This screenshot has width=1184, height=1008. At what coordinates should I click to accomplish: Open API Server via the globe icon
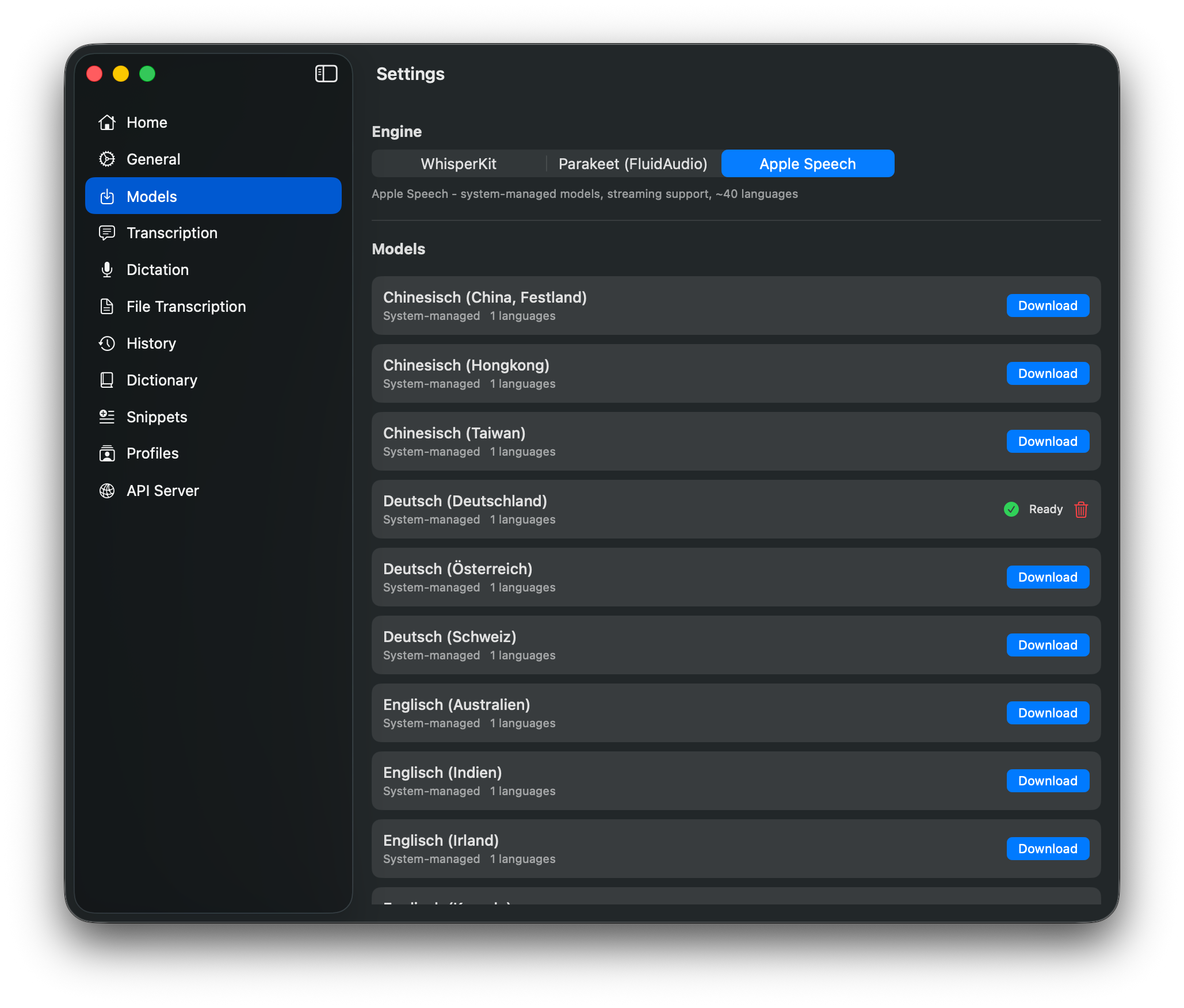click(107, 490)
